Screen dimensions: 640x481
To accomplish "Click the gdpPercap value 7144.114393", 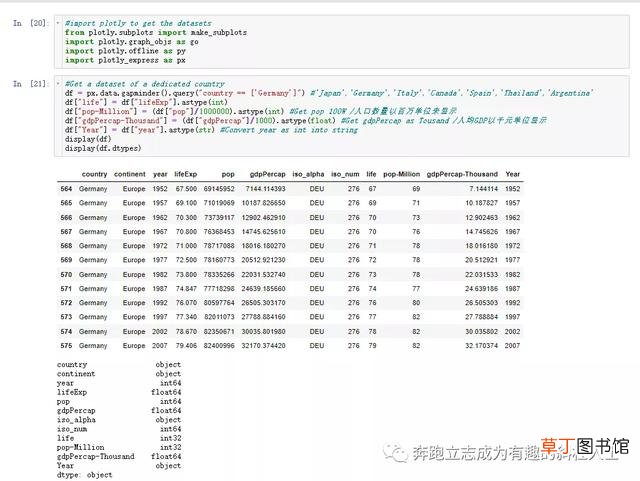I will [x=265, y=189].
